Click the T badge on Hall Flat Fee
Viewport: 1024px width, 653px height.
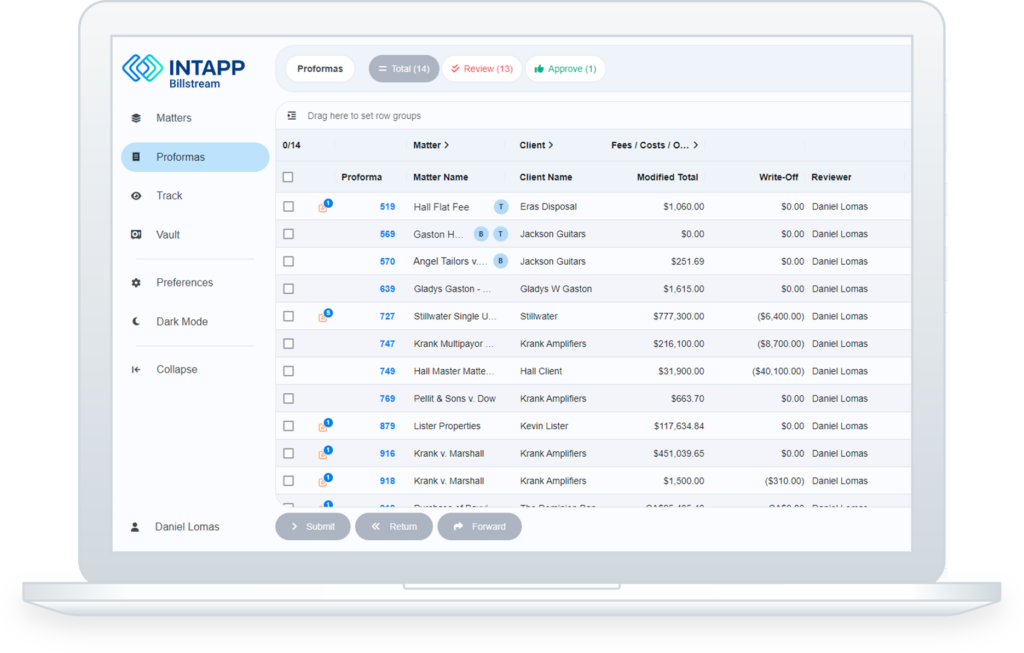point(501,207)
